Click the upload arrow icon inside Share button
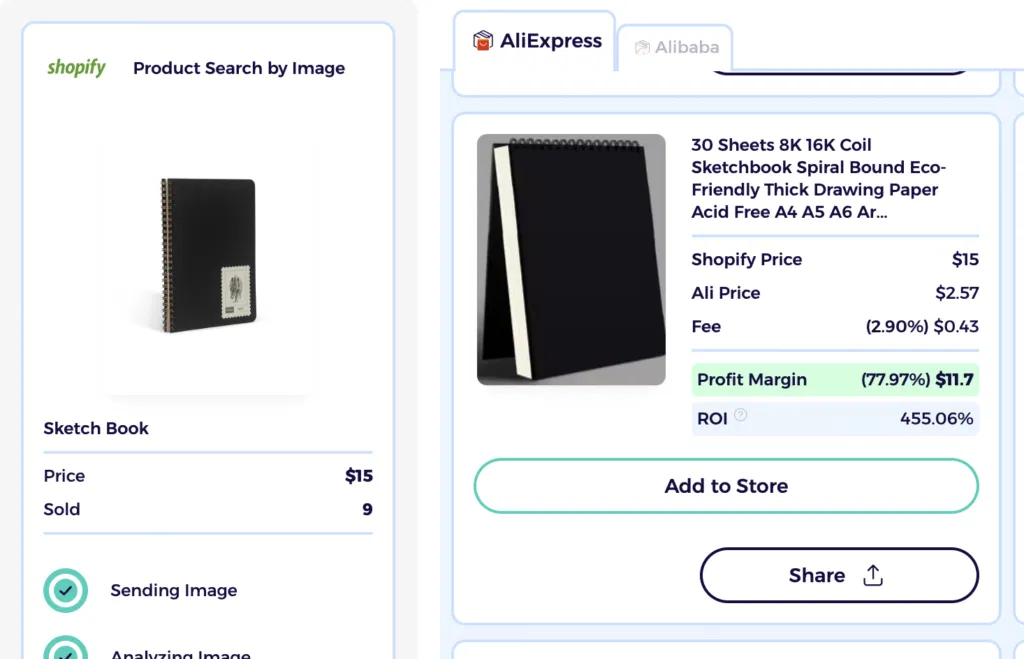Image resolution: width=1024 pixels, height=659 pixels. click(872, 575)
